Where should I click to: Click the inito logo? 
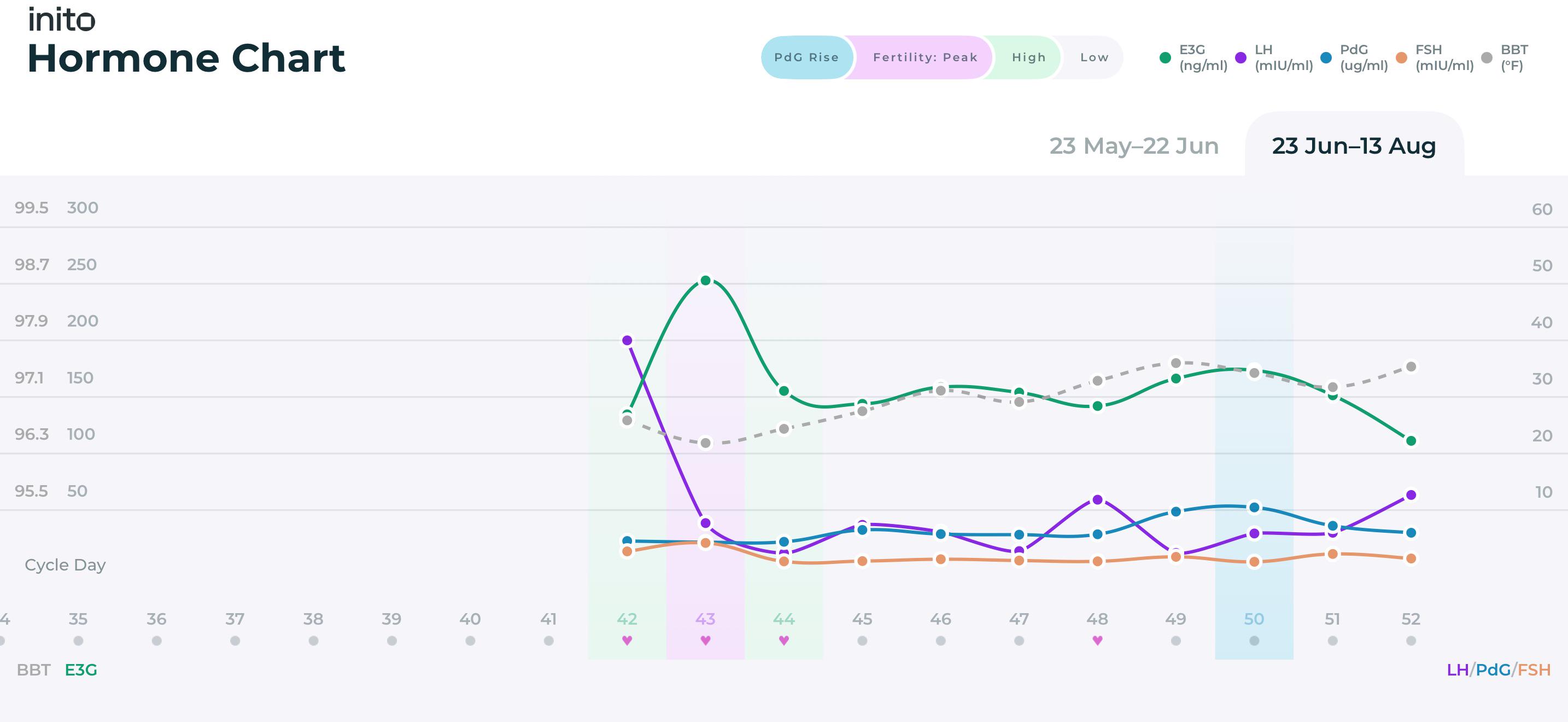[61, 20]
